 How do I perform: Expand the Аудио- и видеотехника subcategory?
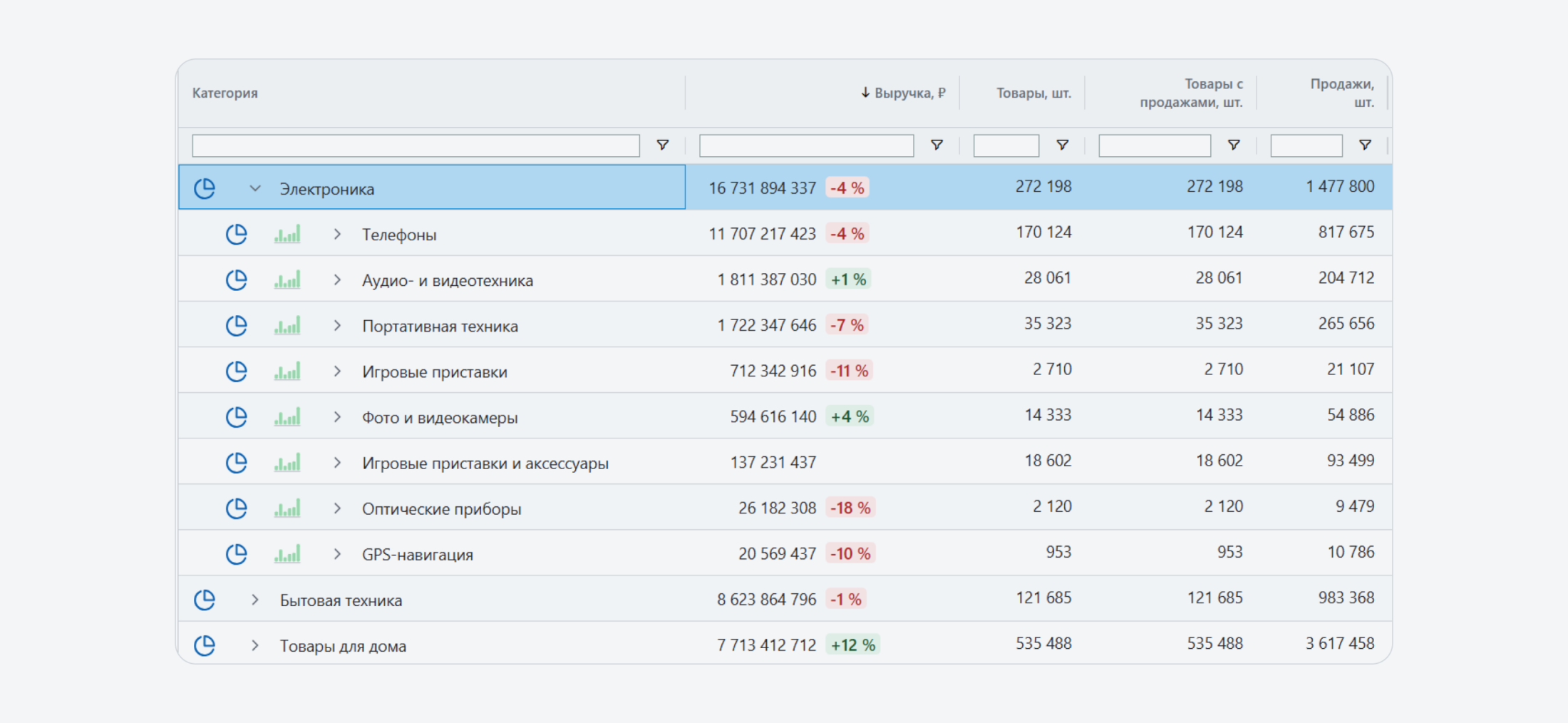337,280
